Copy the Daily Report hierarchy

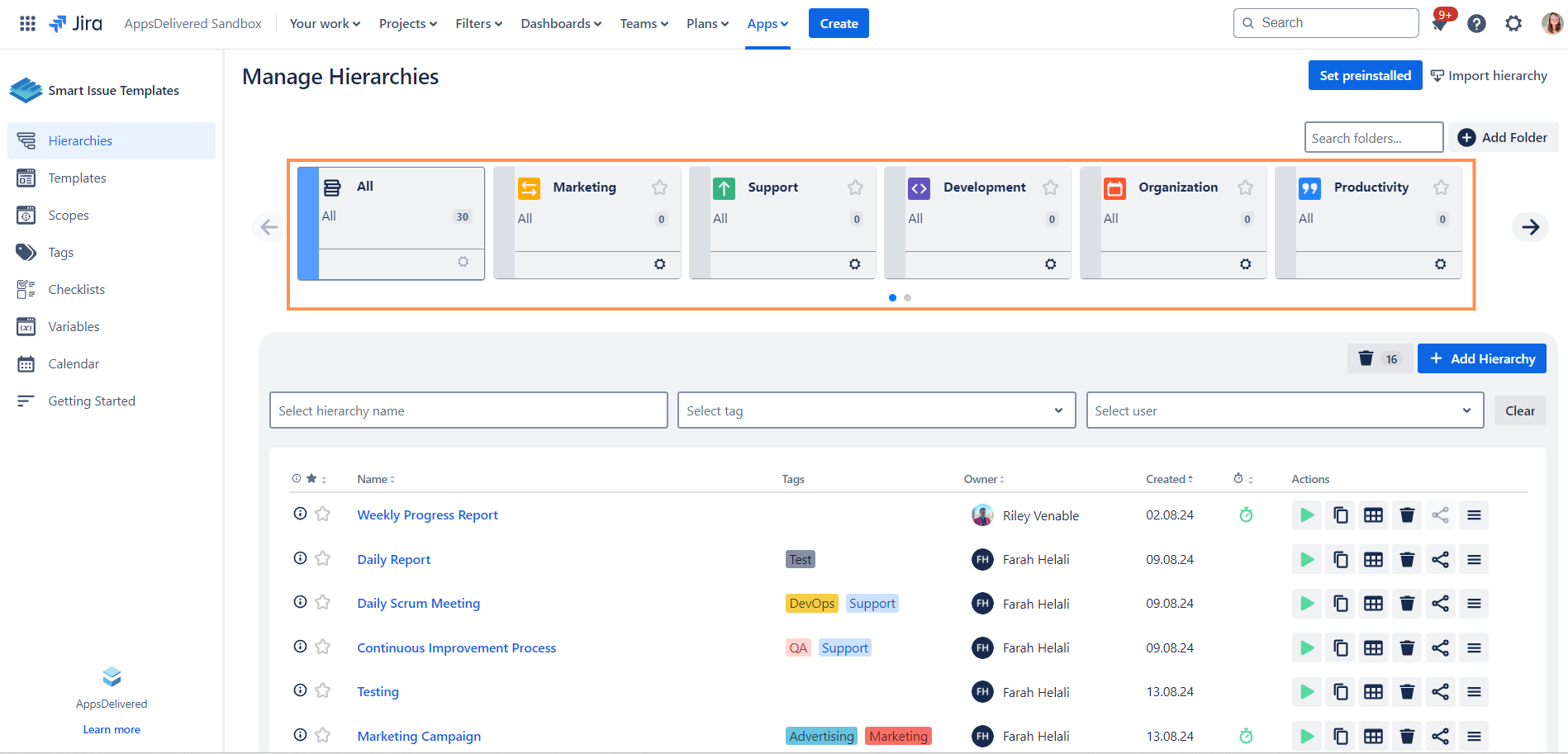click(1340, 560)
